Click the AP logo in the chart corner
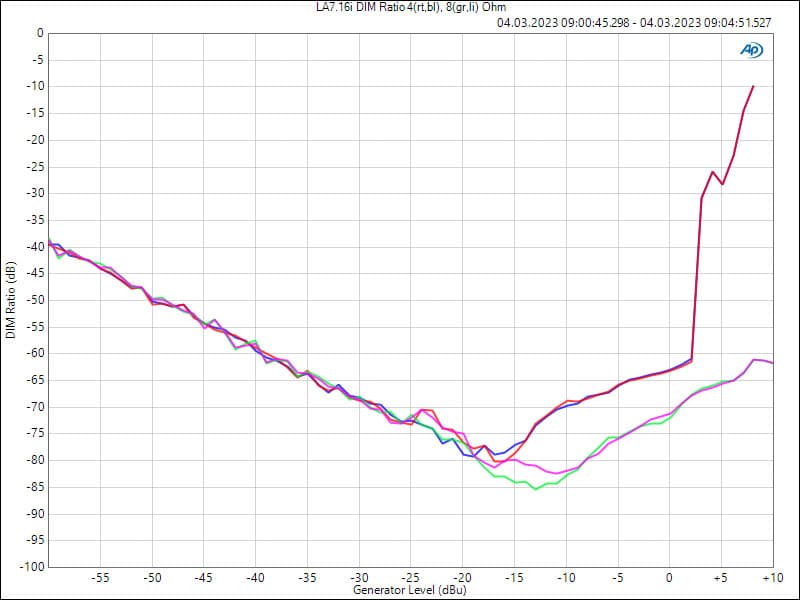 pos(751,49)
